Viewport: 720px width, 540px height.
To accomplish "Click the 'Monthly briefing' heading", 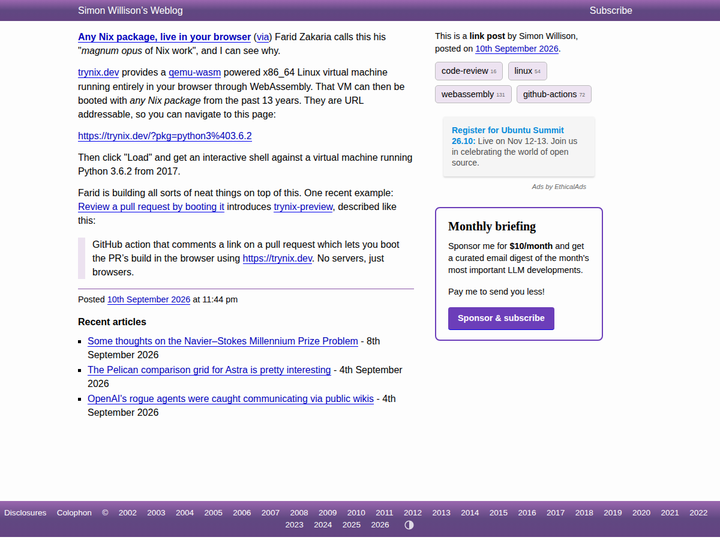I will [492, 226].
